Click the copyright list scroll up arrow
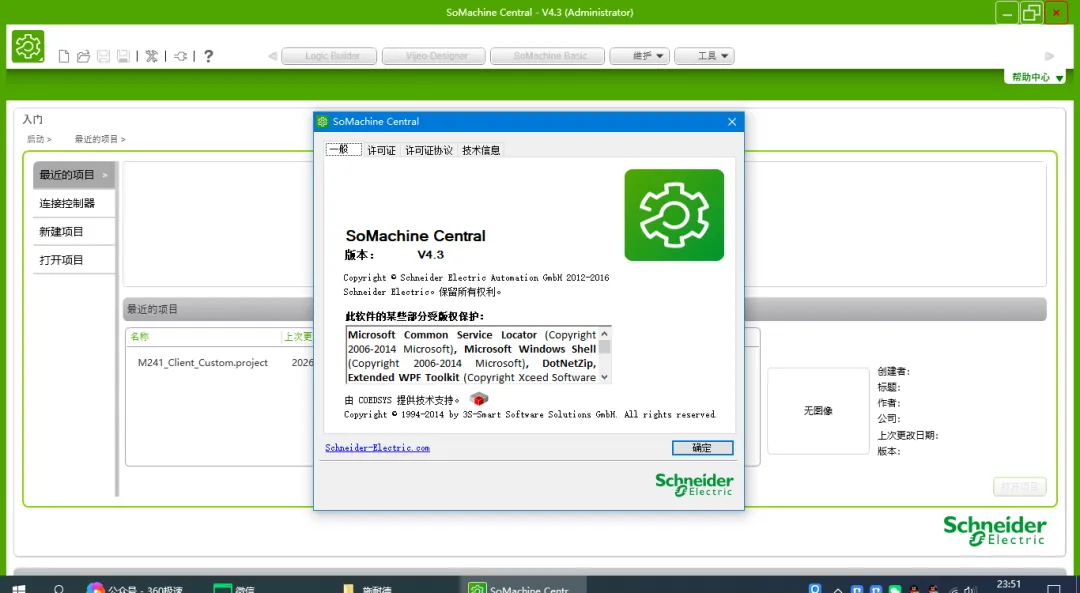 click(605, 334)
